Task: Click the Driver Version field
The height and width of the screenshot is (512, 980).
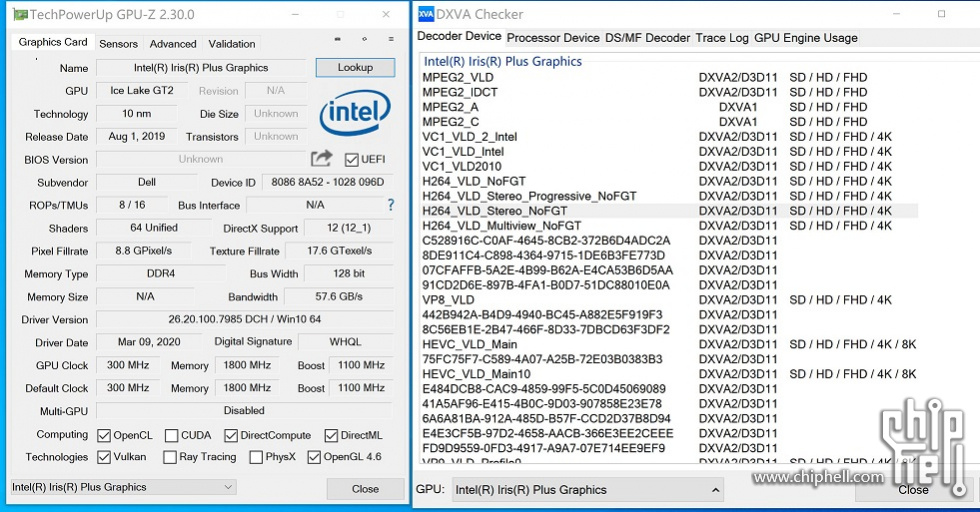Action: 244,319
